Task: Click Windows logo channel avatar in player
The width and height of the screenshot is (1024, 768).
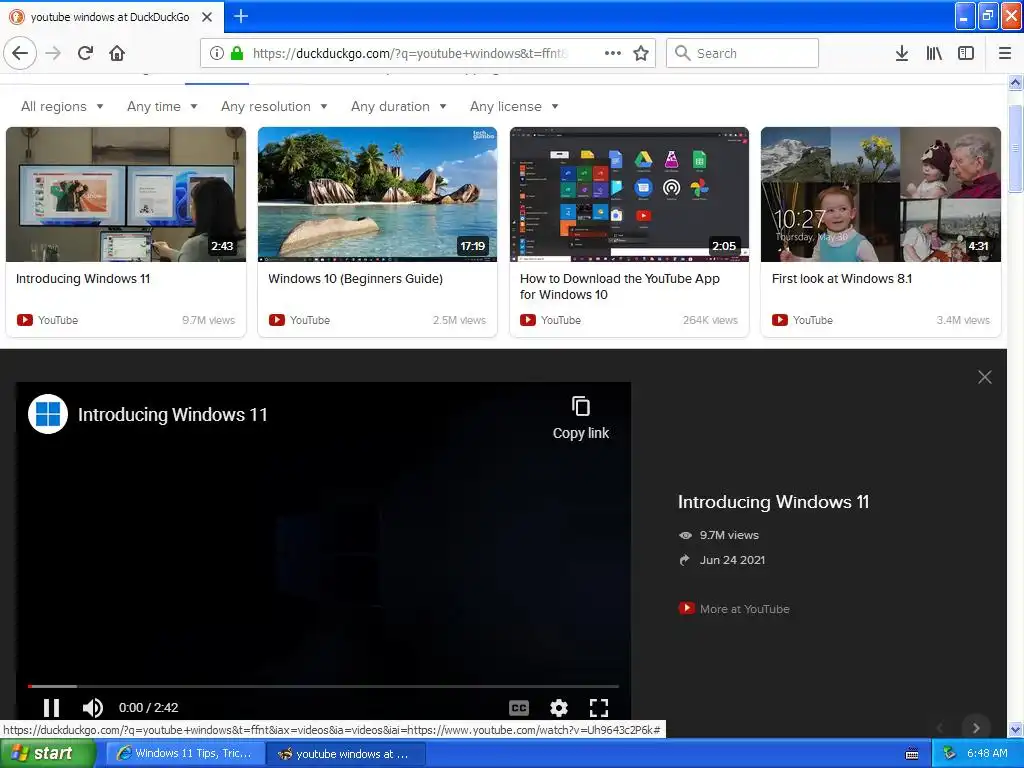Action: [48, 414]
